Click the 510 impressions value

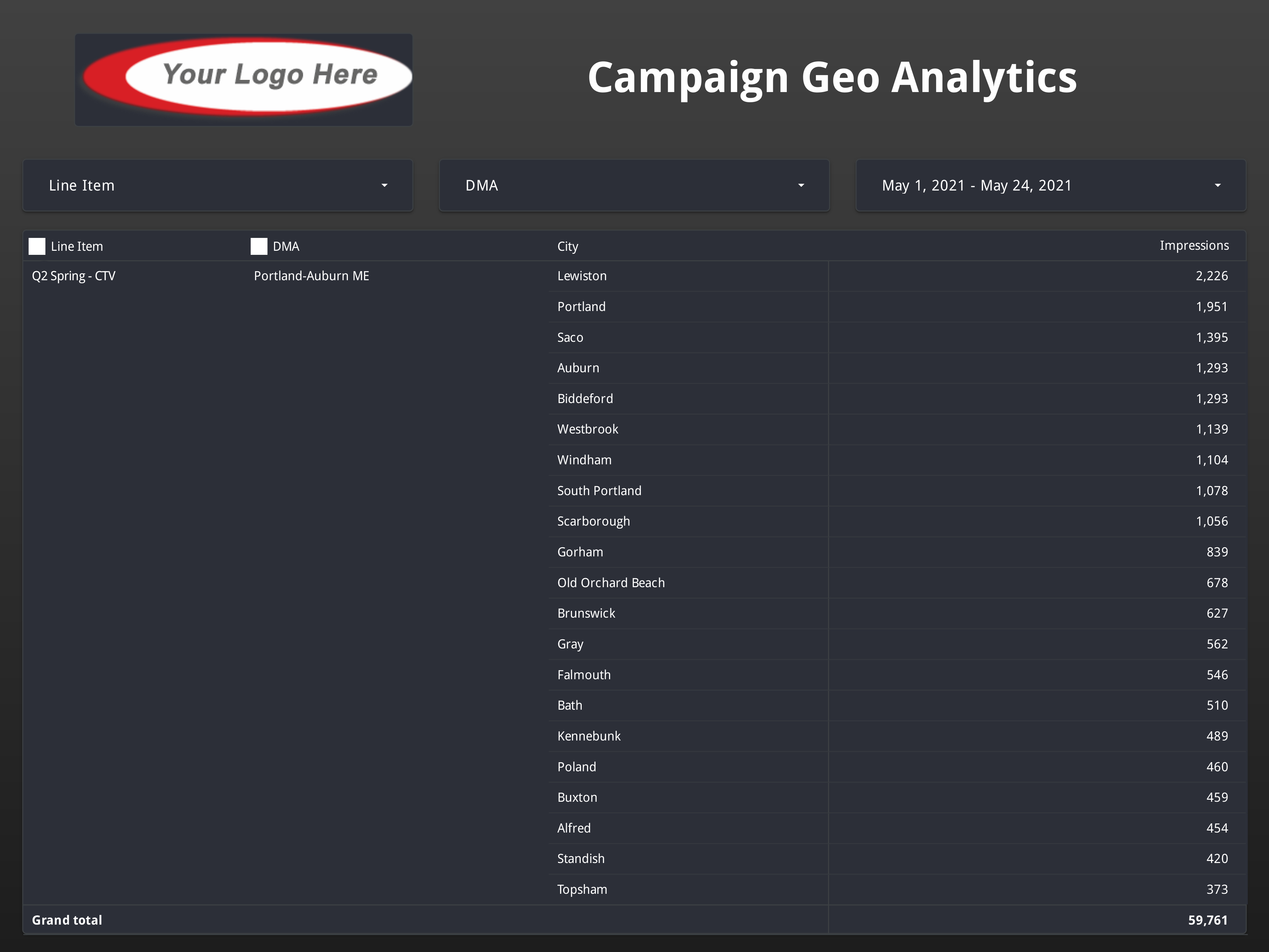coord(1217,705)
